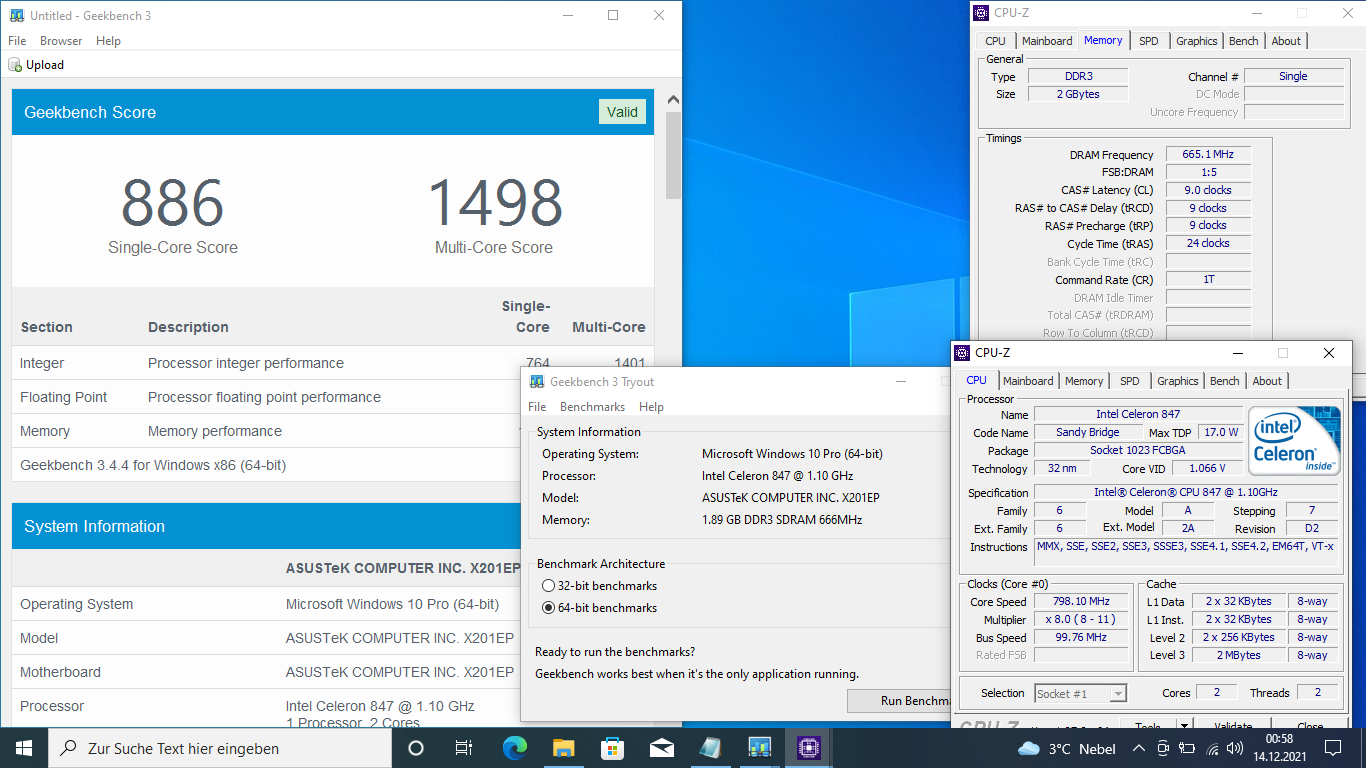The width and height of the screenshot is (1366, 768).
Task: Select 32-bit benchmarks radio button
Action: (547, 586)
